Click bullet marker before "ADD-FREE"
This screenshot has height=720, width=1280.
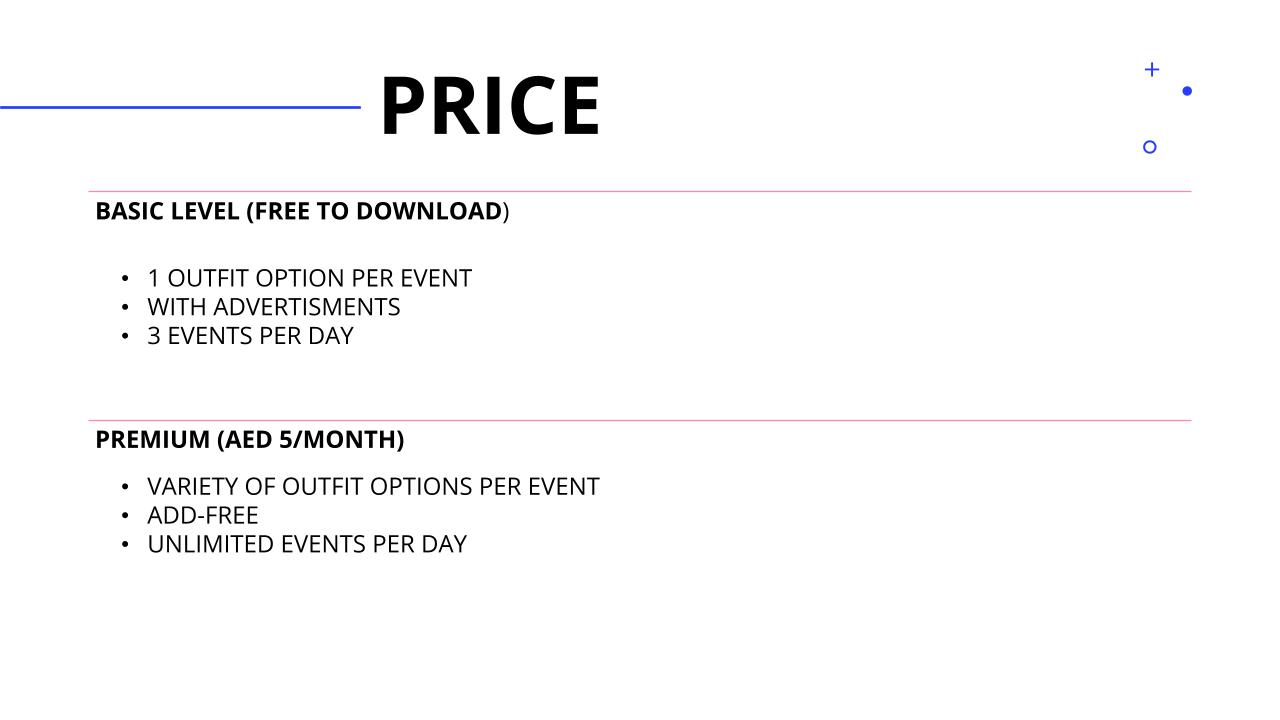pyautogui.click(x=125, y=516)
